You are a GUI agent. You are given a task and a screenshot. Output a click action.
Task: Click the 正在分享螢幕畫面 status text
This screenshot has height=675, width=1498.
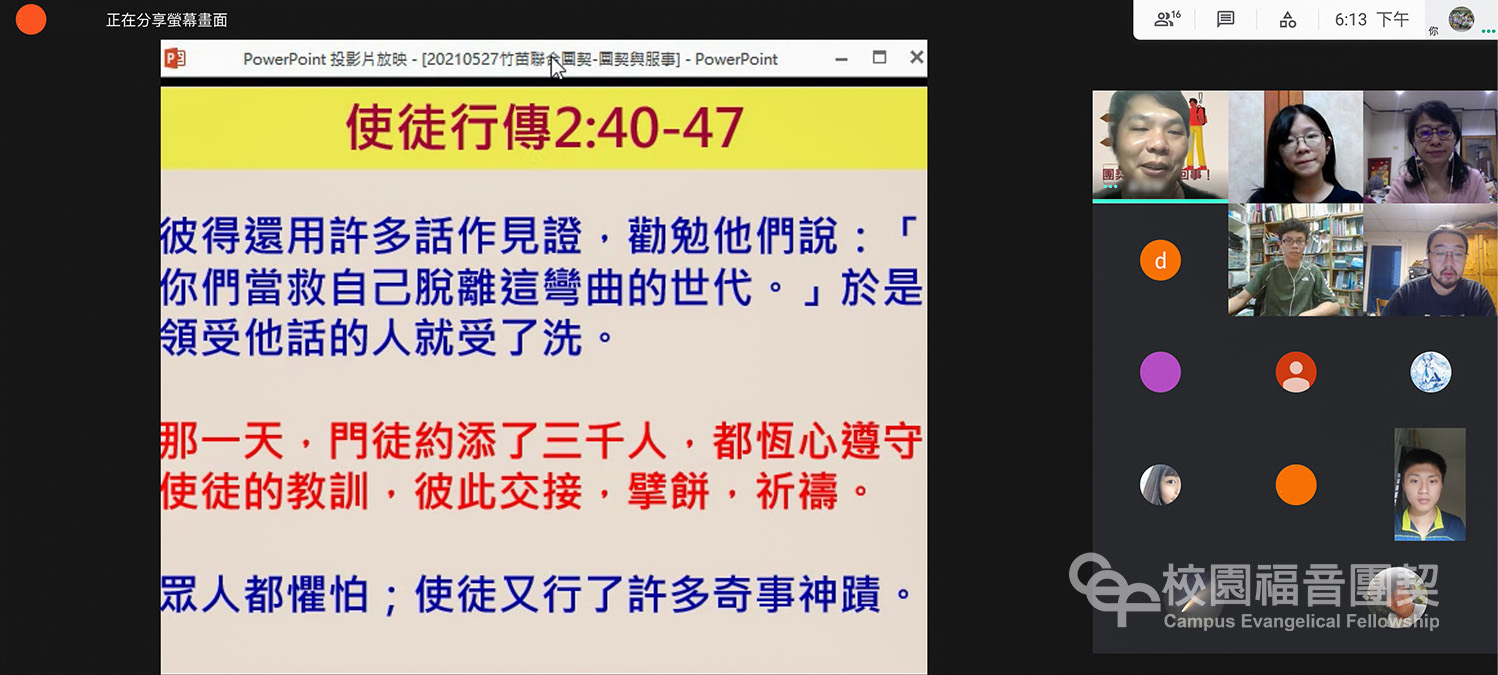click(x=167, y=20)
